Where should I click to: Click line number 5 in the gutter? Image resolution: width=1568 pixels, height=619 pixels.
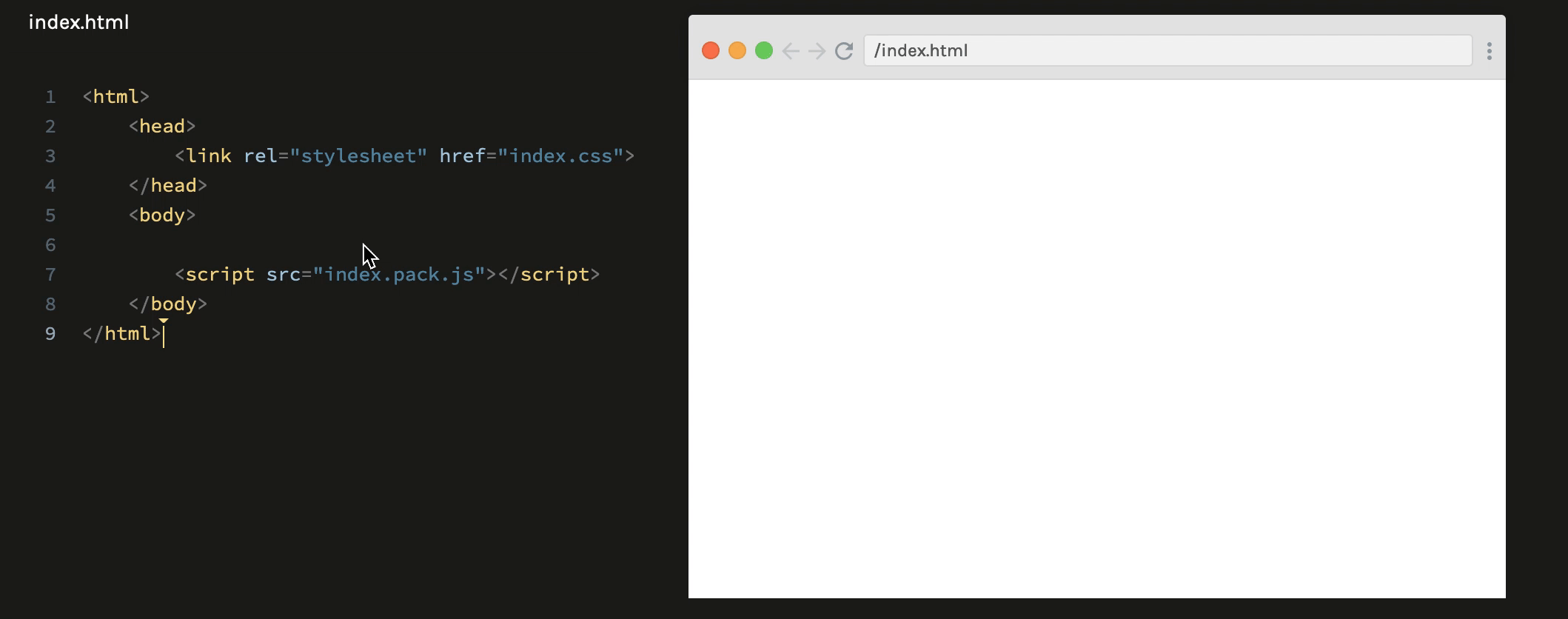coord(50,215)
